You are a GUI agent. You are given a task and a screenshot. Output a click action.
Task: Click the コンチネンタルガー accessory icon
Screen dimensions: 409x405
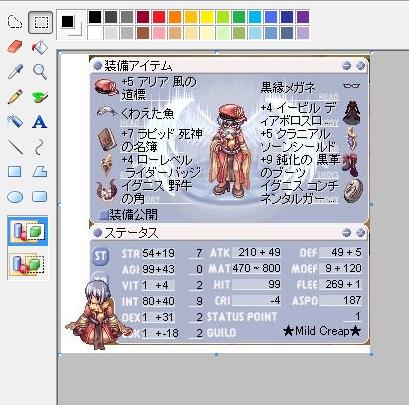pos(353,191)
